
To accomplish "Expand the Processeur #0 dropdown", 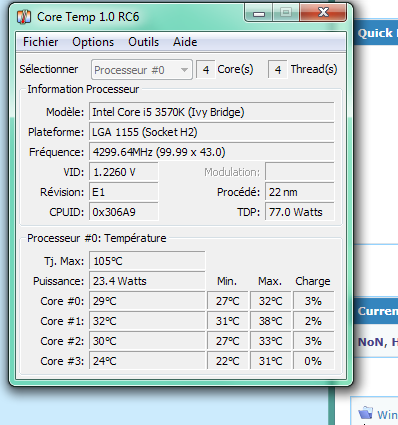I will coord(142,70).
